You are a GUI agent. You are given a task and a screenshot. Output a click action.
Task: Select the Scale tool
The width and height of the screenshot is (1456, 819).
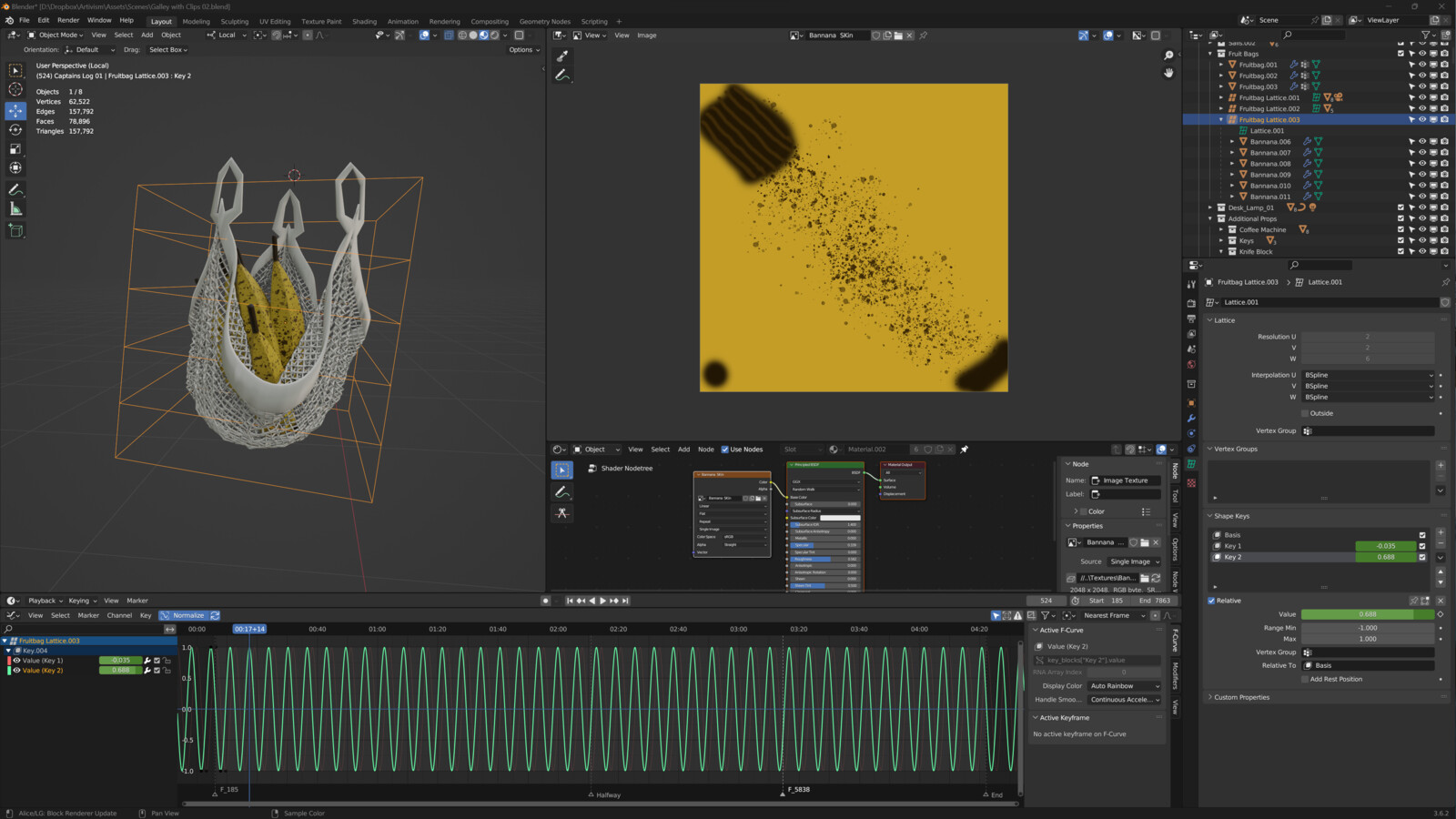point(15,149)
